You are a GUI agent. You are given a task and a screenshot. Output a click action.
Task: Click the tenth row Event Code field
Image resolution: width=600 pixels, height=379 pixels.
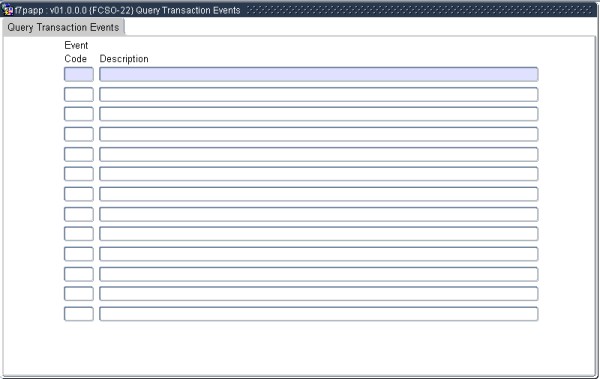coord(79,254)
